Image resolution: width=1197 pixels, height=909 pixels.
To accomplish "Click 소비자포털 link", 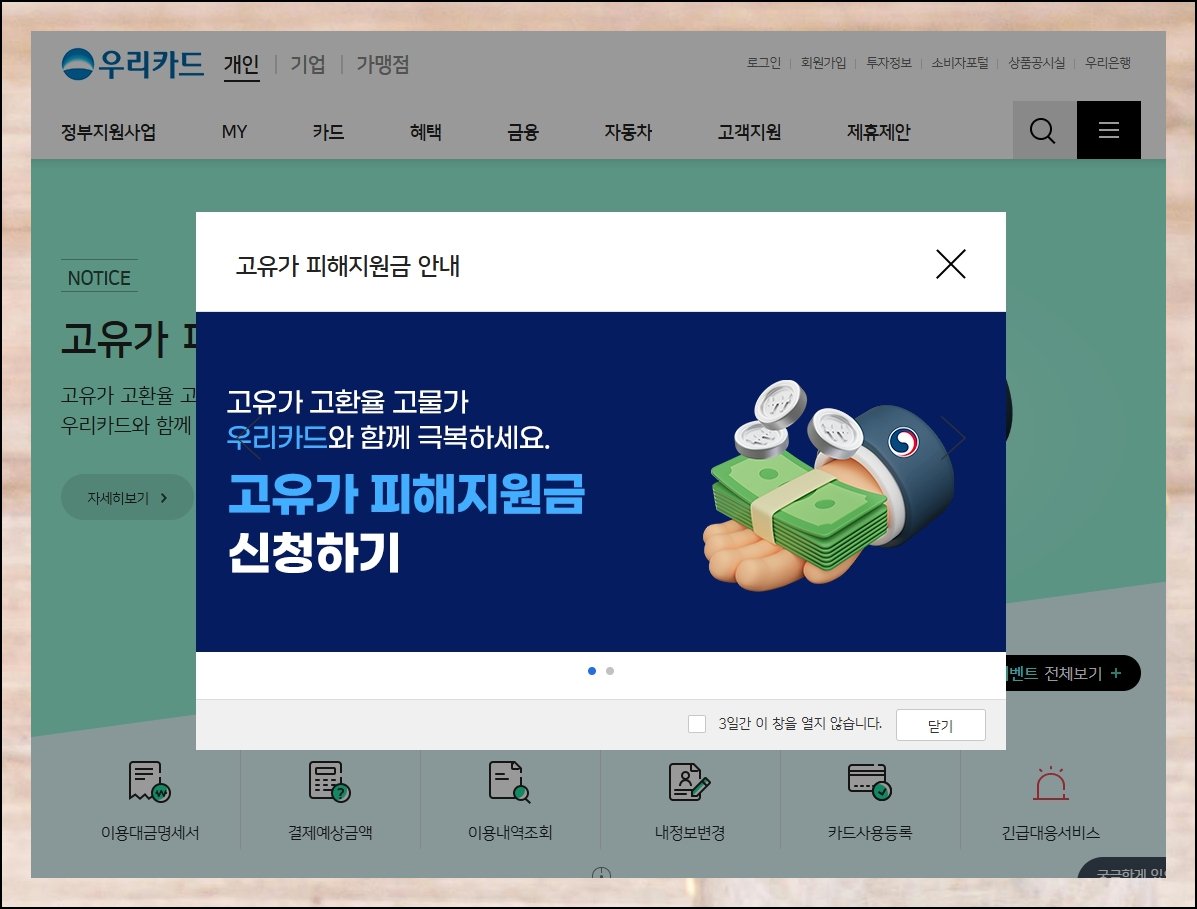I will coord(960,63).
